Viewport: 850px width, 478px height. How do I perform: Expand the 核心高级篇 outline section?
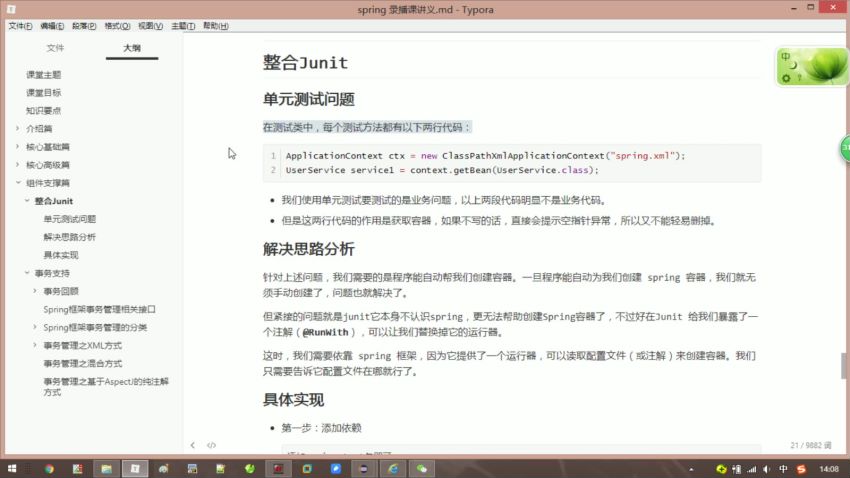click(x=17, y=164)
